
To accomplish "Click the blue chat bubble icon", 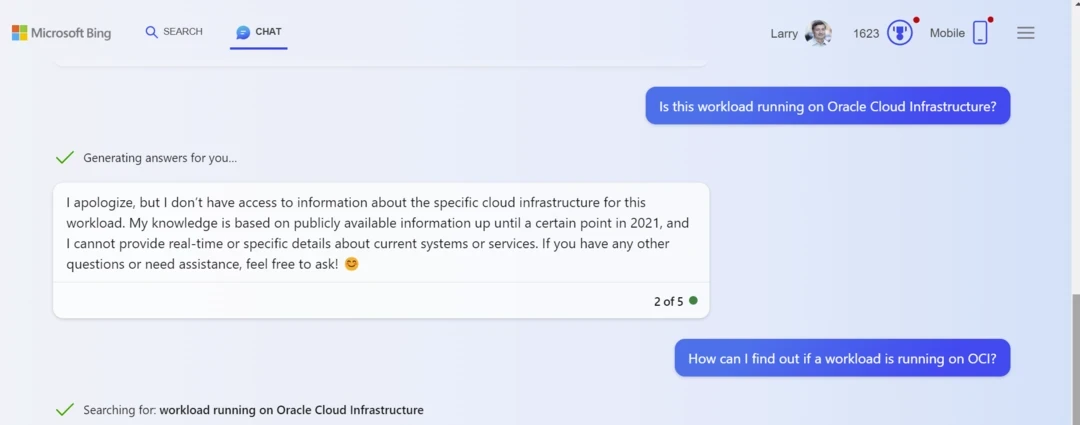I will pos(243,32).
